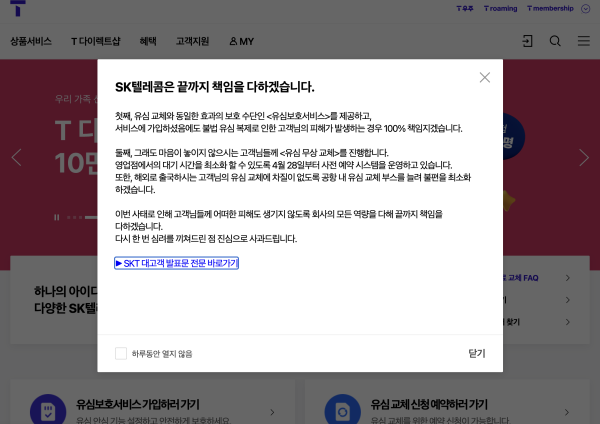Follow SKT 대고객 발표문 전문 바로가기 link

(x=176, y=263)
